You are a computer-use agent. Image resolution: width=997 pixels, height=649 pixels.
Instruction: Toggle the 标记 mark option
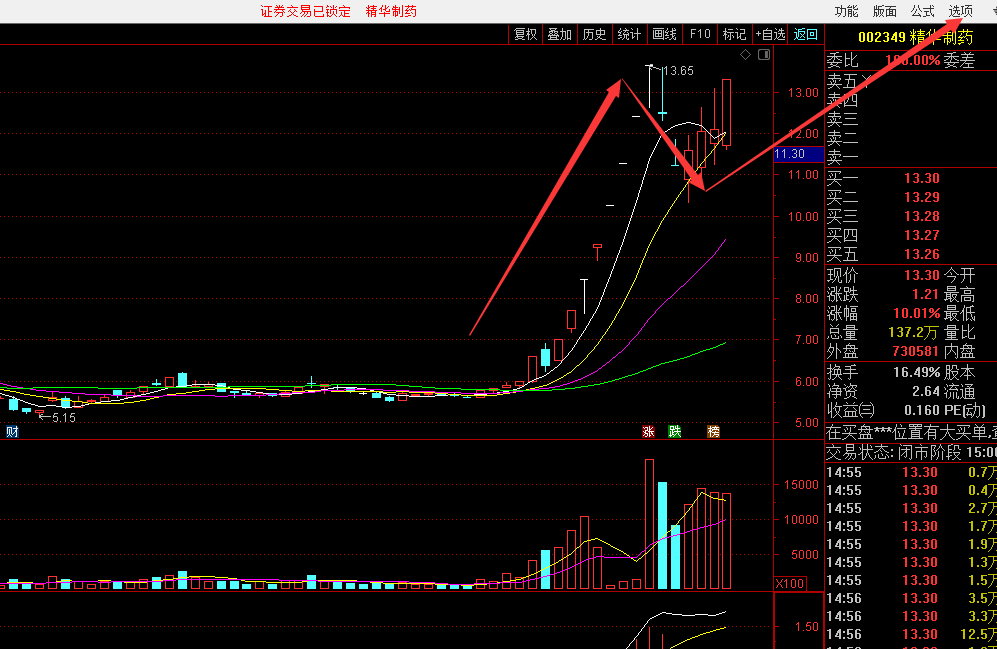tap(735, 34)
